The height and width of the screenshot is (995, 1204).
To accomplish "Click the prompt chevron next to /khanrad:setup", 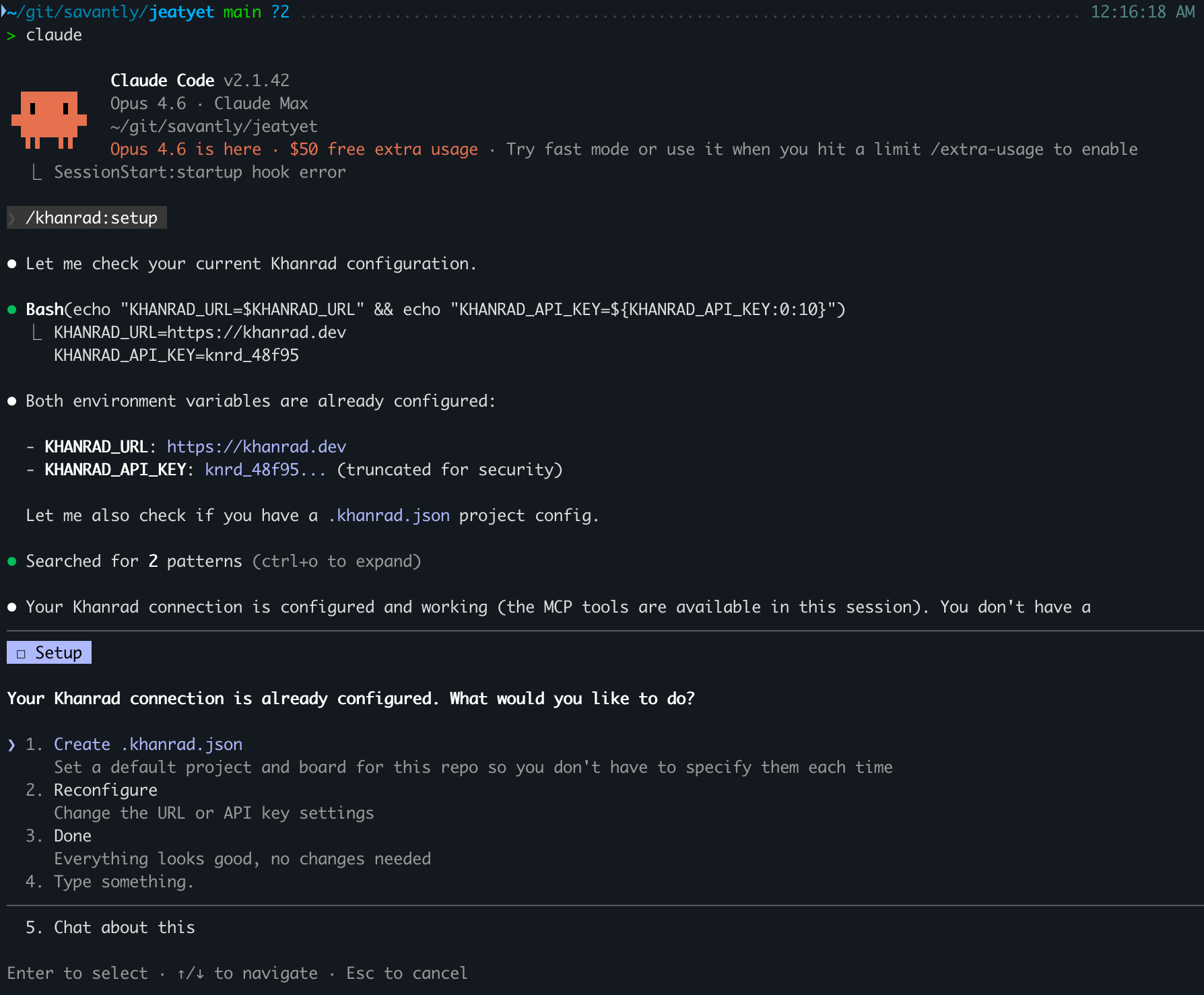I will point(11,218).
